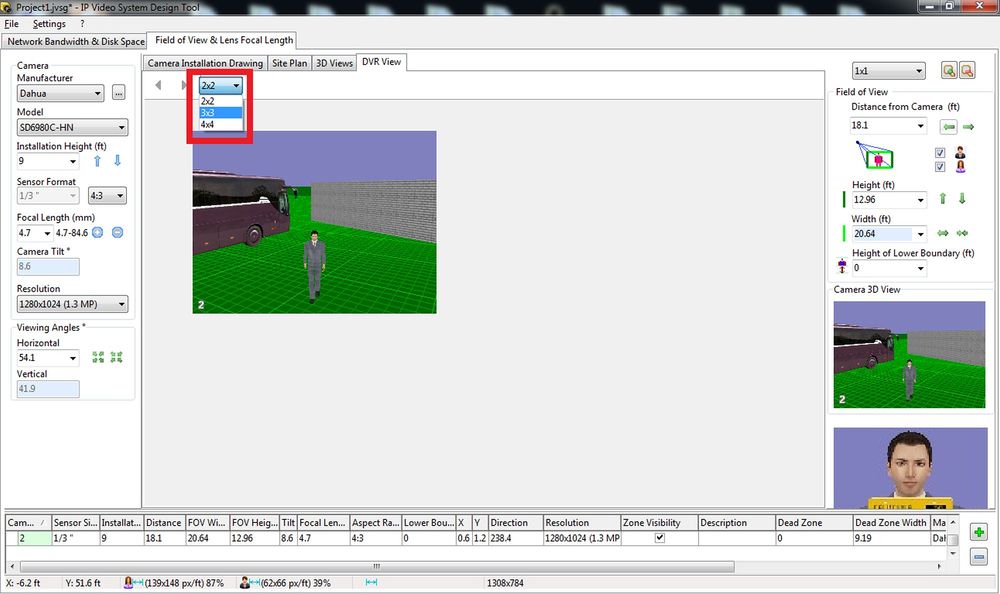Click focal length minus icon
1000x594 pixels.
tap(117, 233)
